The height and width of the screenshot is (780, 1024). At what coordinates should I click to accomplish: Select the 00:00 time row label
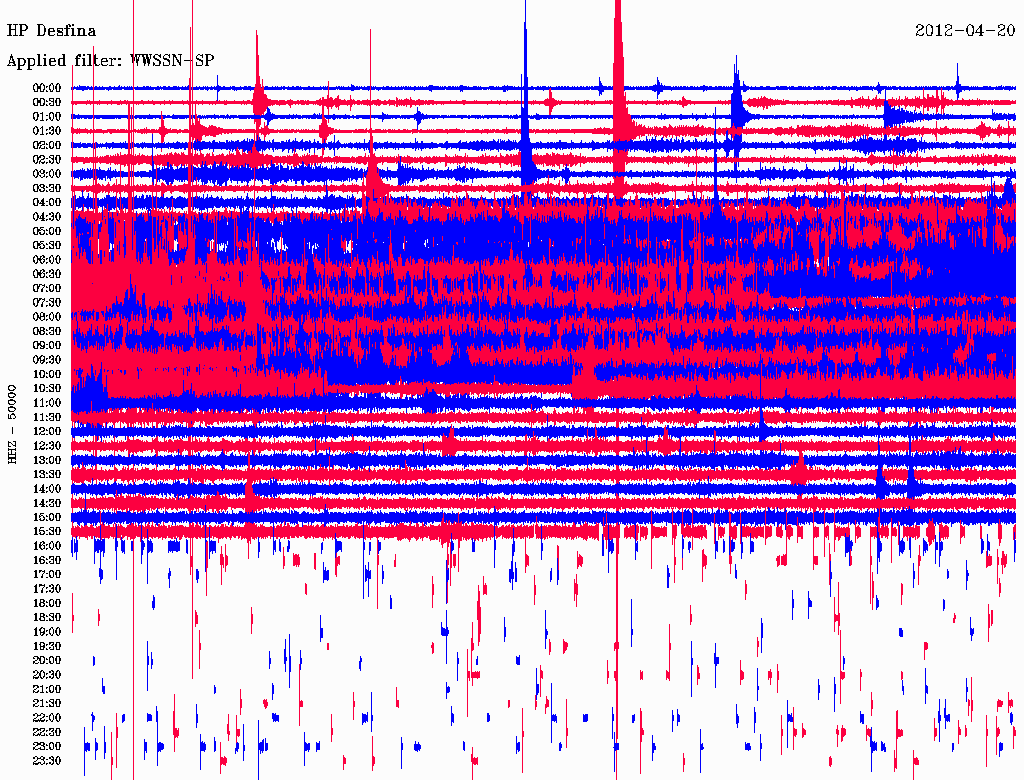47,88
